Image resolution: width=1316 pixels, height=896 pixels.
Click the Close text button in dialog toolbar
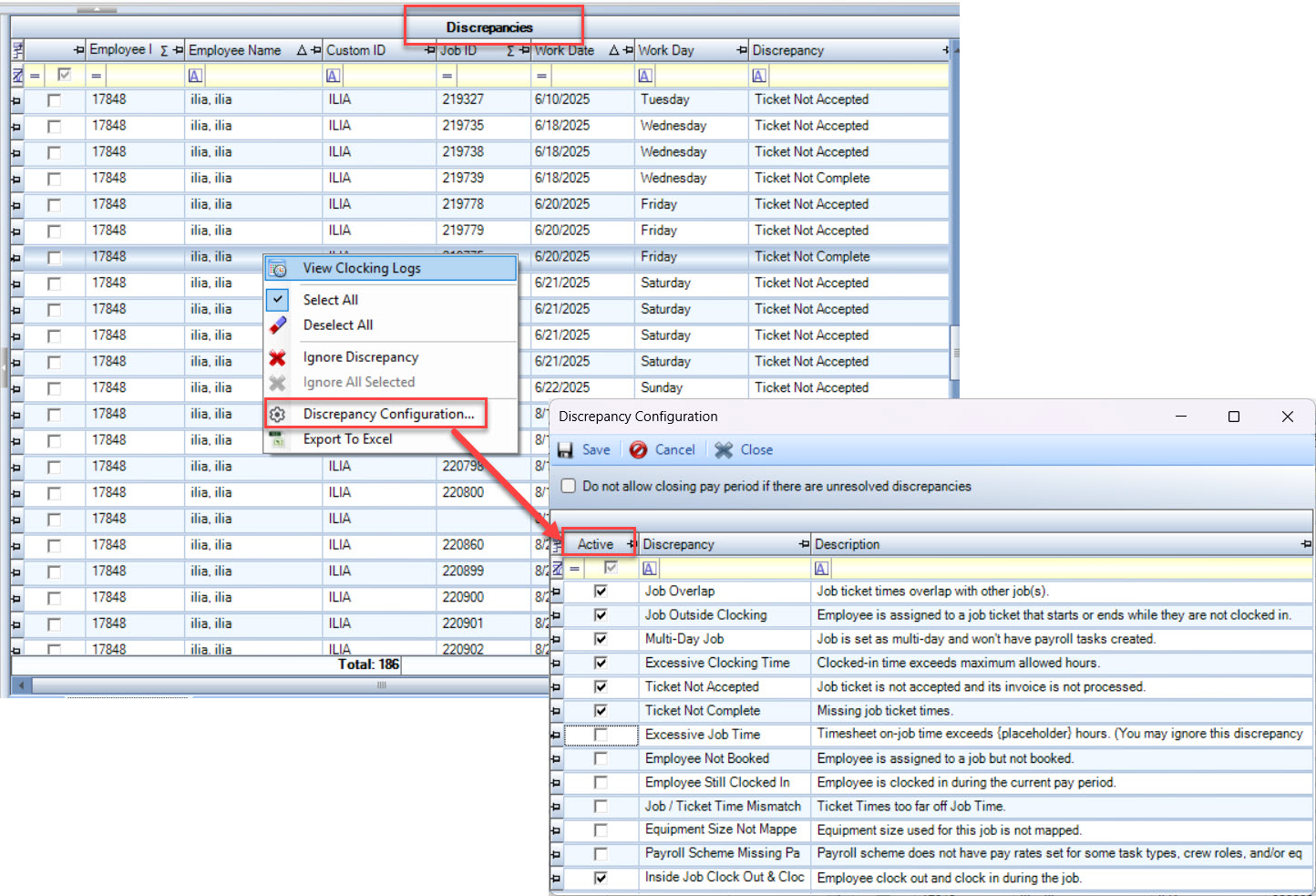click(x=756, y=450)
